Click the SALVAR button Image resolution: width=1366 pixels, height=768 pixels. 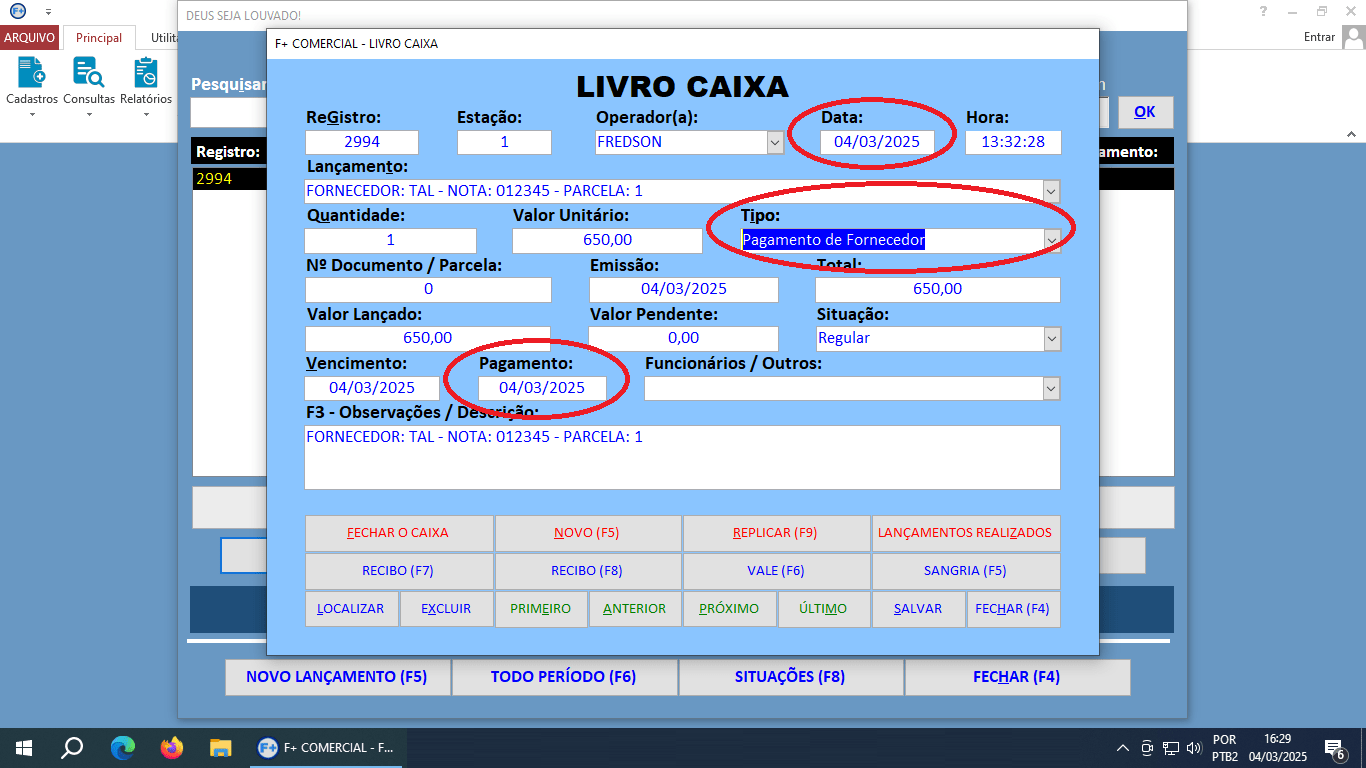pos(918,609)
